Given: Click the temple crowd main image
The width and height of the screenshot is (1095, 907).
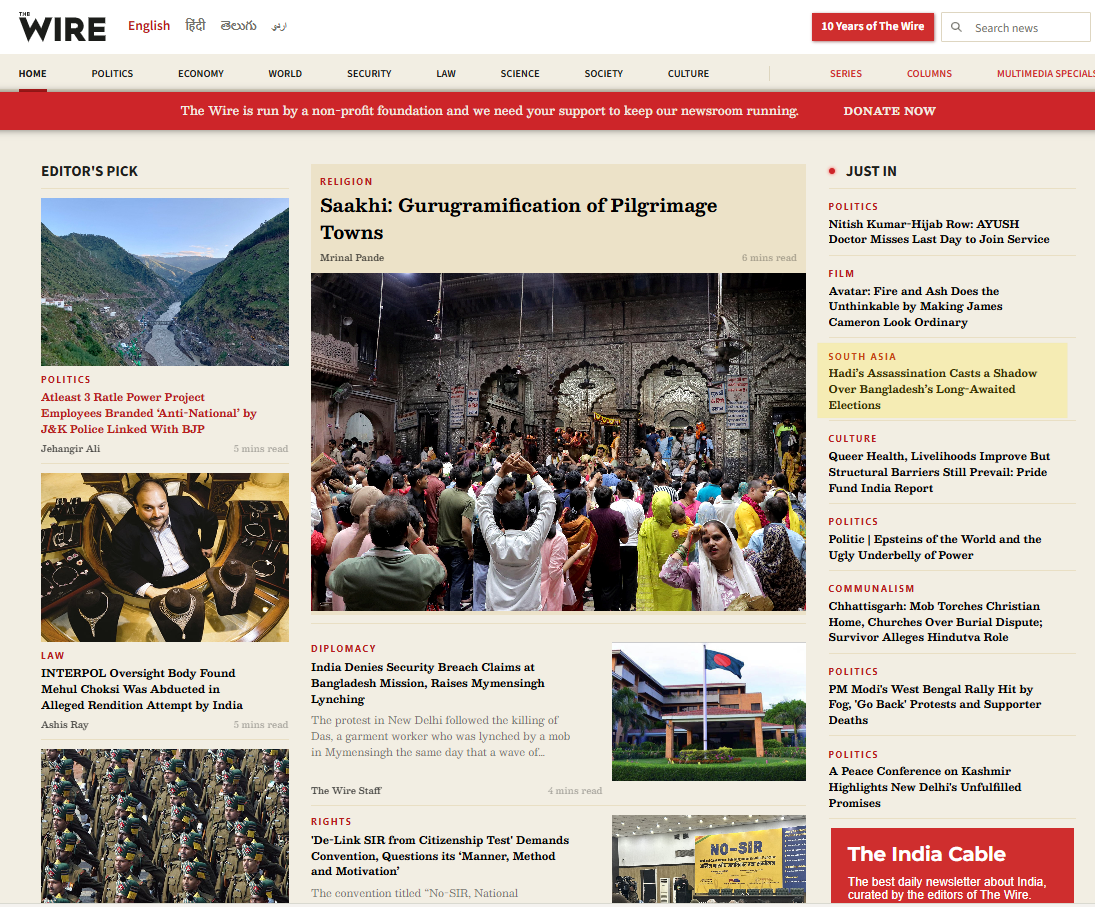Looking at the screenshot, I should click(558, 442).
